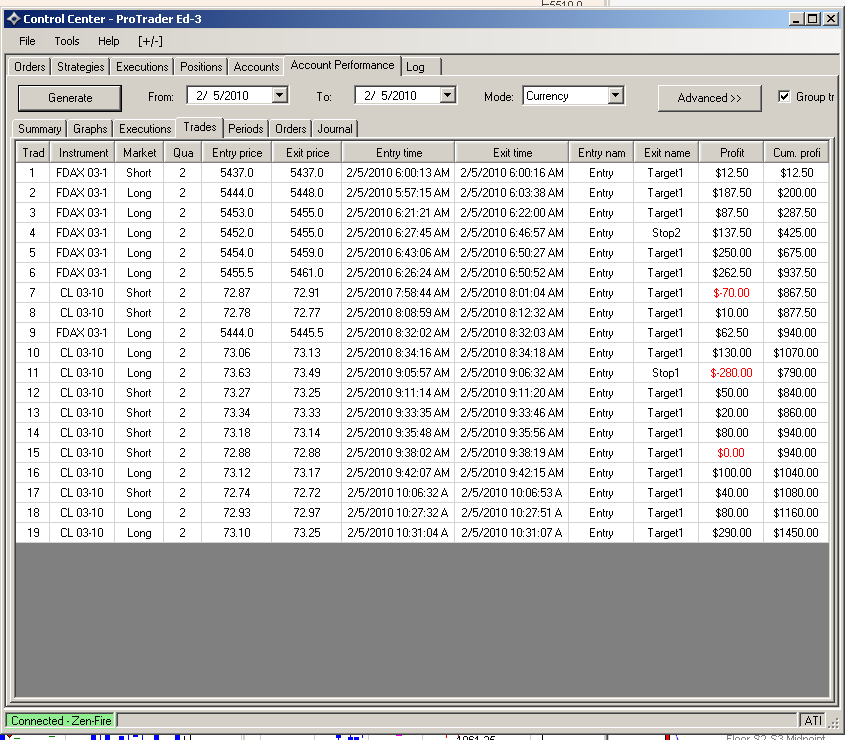The height and width of the screenshot is (740, 845).
Task: Sort by the Trad column header
Action: click(33, 153)
